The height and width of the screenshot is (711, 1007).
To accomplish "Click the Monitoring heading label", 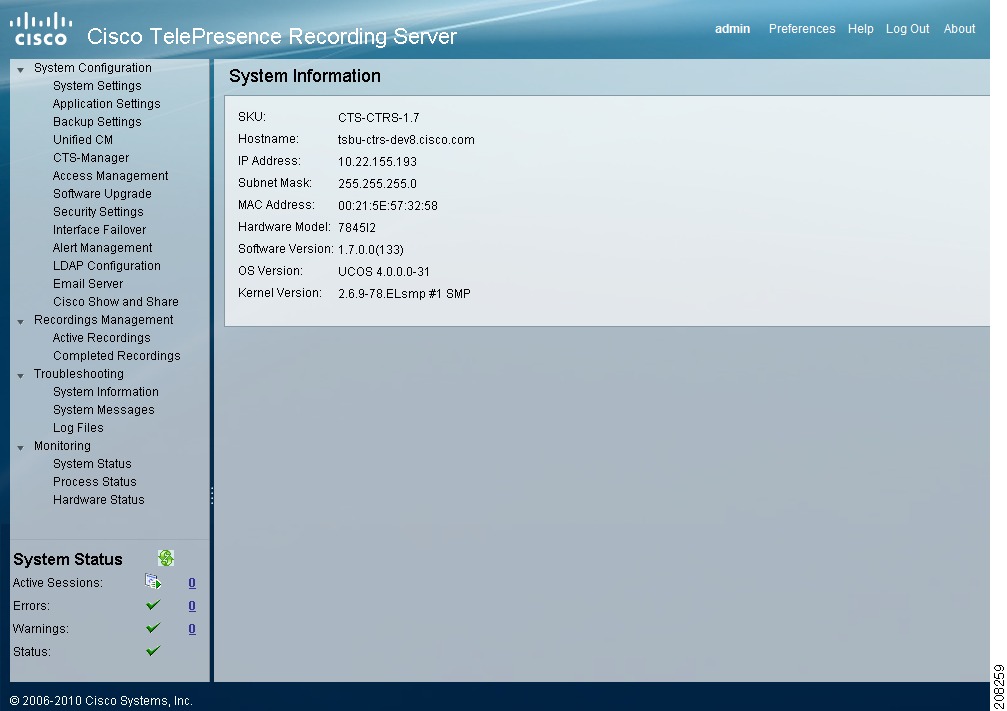I will 62,445.
